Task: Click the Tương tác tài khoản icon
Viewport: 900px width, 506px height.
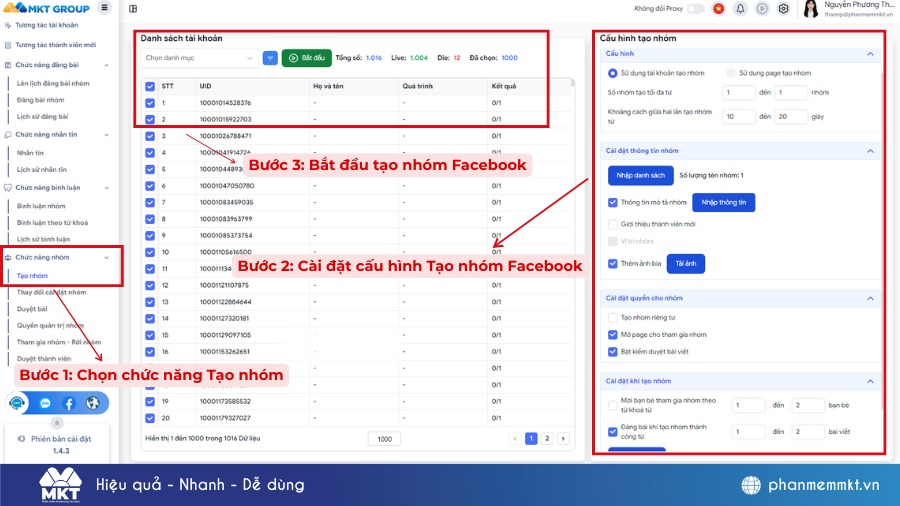Action: tap(7, 25)
